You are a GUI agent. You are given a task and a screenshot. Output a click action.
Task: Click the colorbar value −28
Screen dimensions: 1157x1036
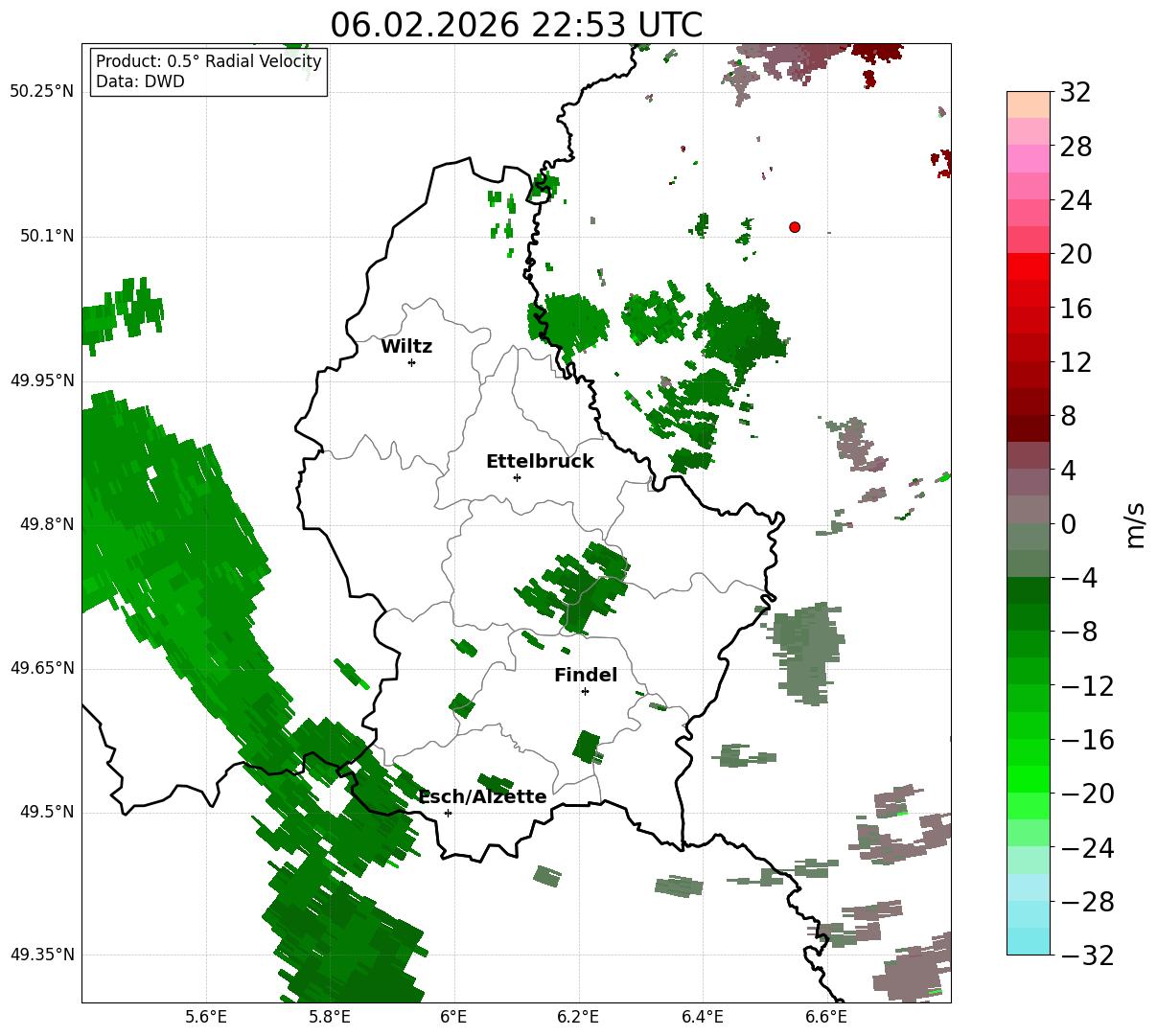1087,902
